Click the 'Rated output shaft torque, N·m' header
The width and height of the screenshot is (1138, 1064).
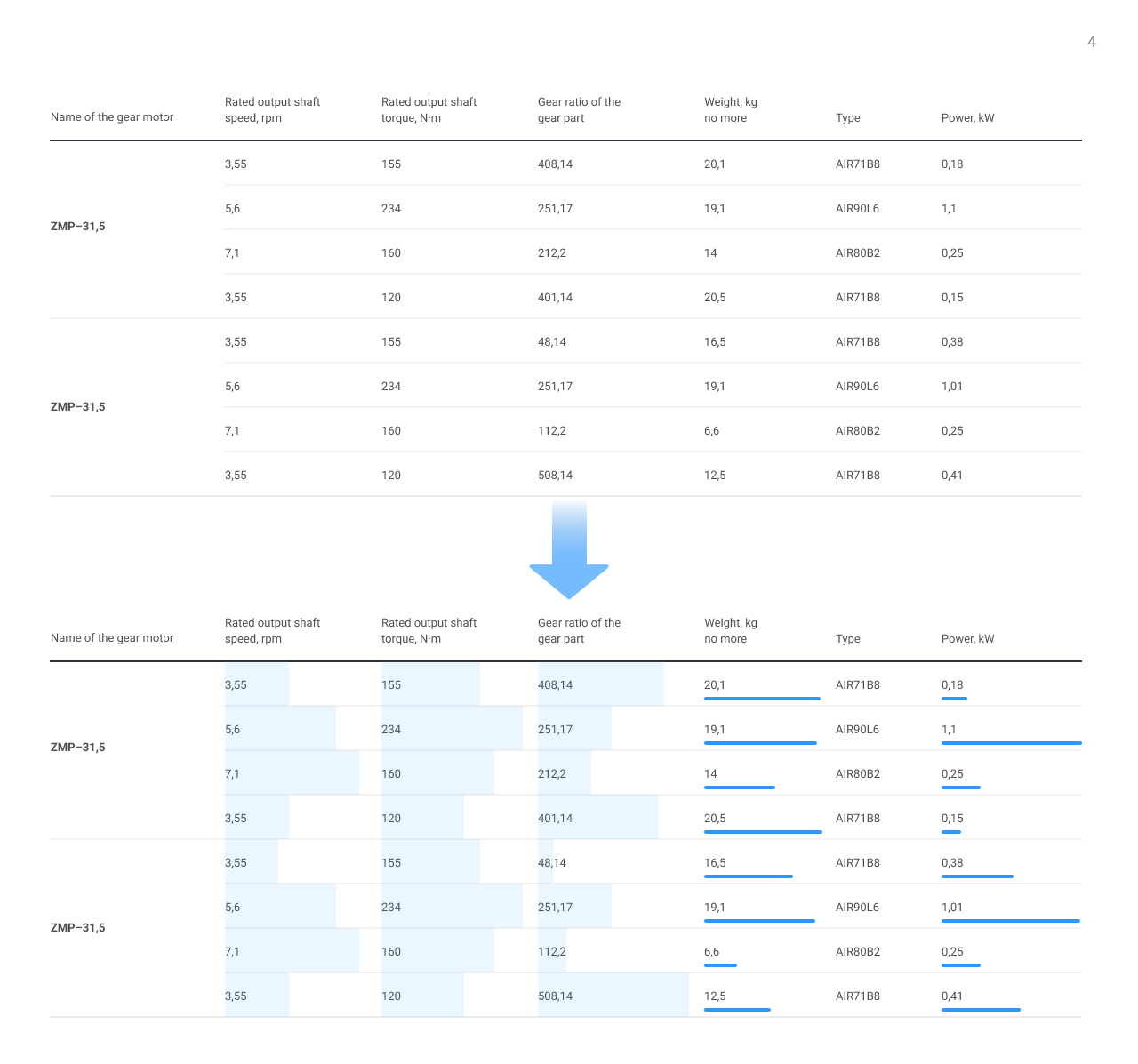click(429, 109)
